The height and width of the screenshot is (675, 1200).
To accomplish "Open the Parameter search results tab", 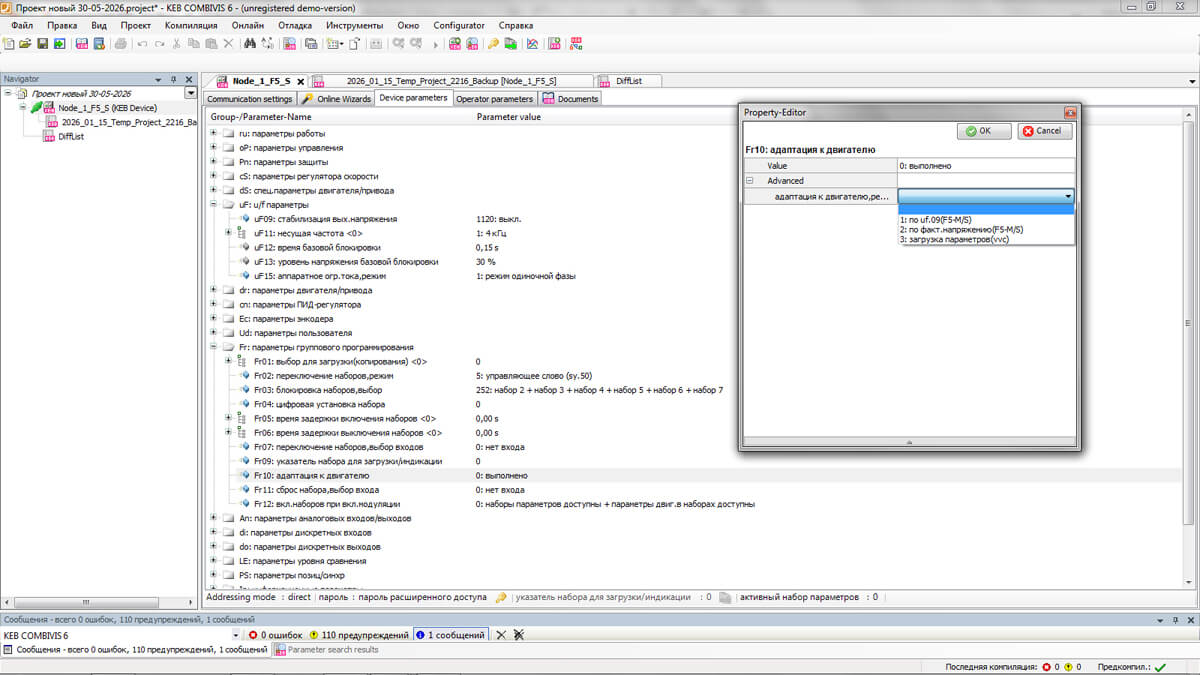I will (x=326, y=650).
